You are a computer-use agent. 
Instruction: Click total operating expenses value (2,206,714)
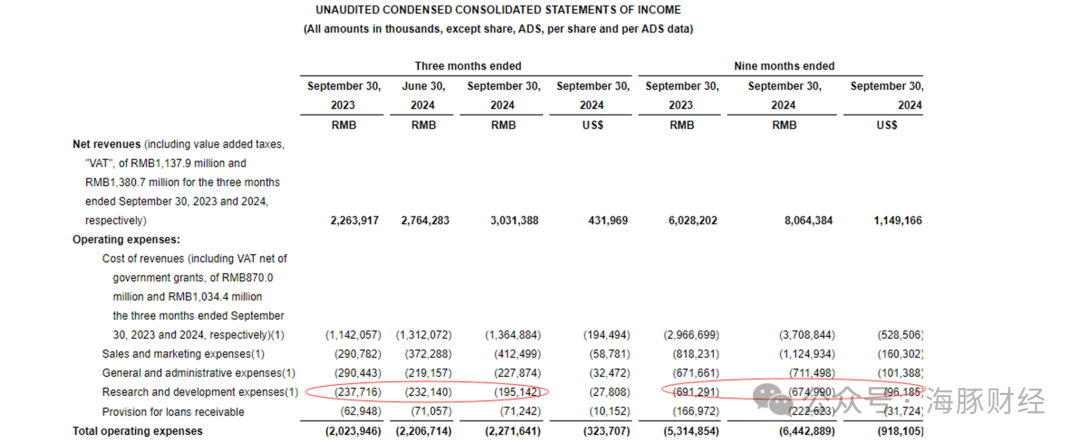point(424,431)
